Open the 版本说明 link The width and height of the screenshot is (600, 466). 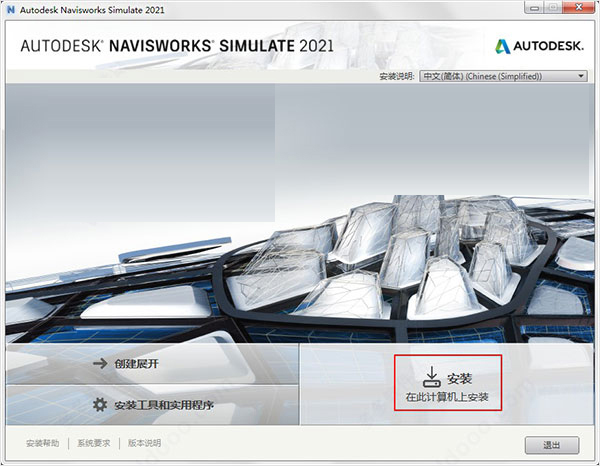[144, 443]
